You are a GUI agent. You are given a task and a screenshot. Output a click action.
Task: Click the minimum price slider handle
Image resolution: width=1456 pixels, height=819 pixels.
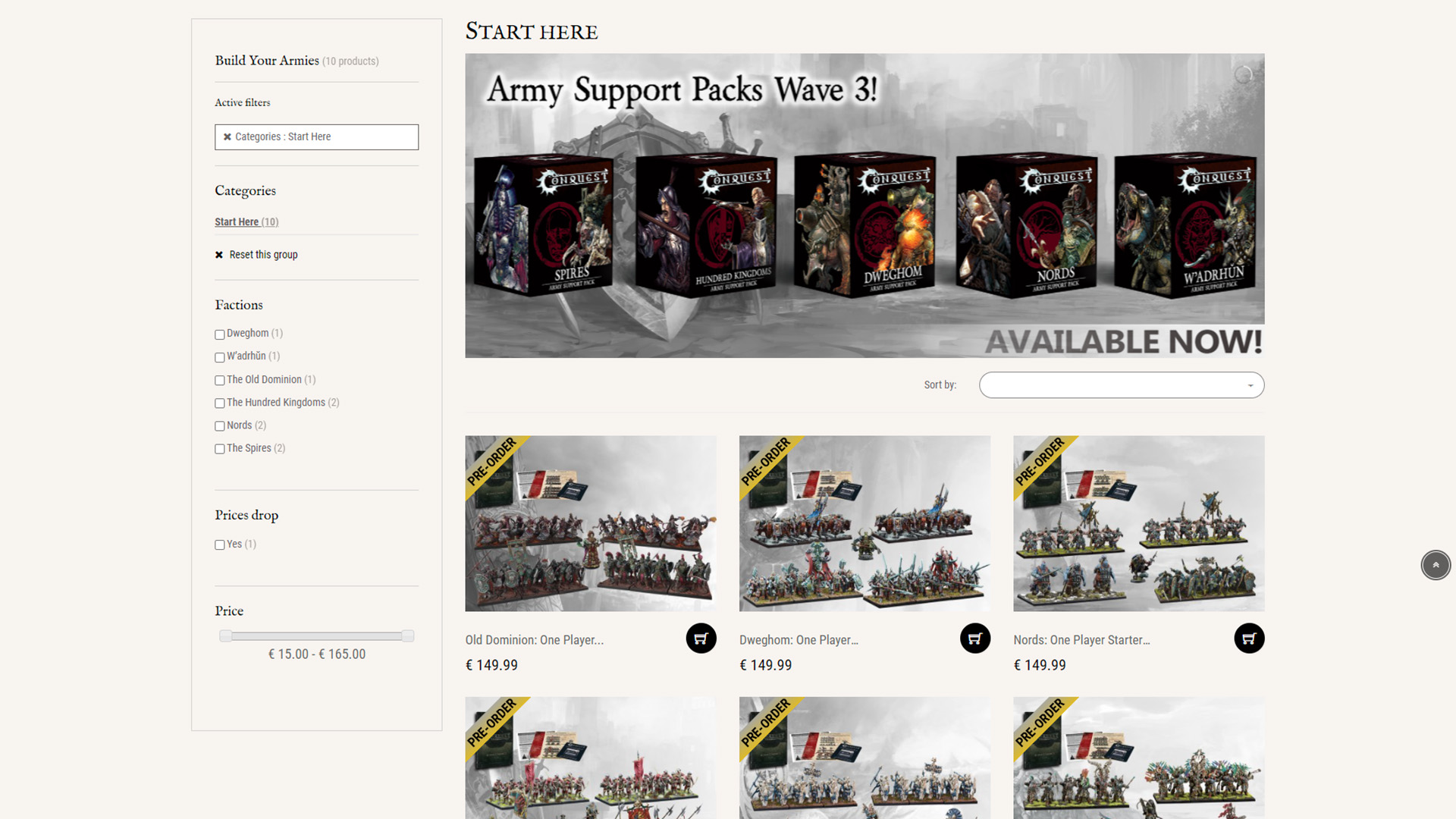point(226,636)
